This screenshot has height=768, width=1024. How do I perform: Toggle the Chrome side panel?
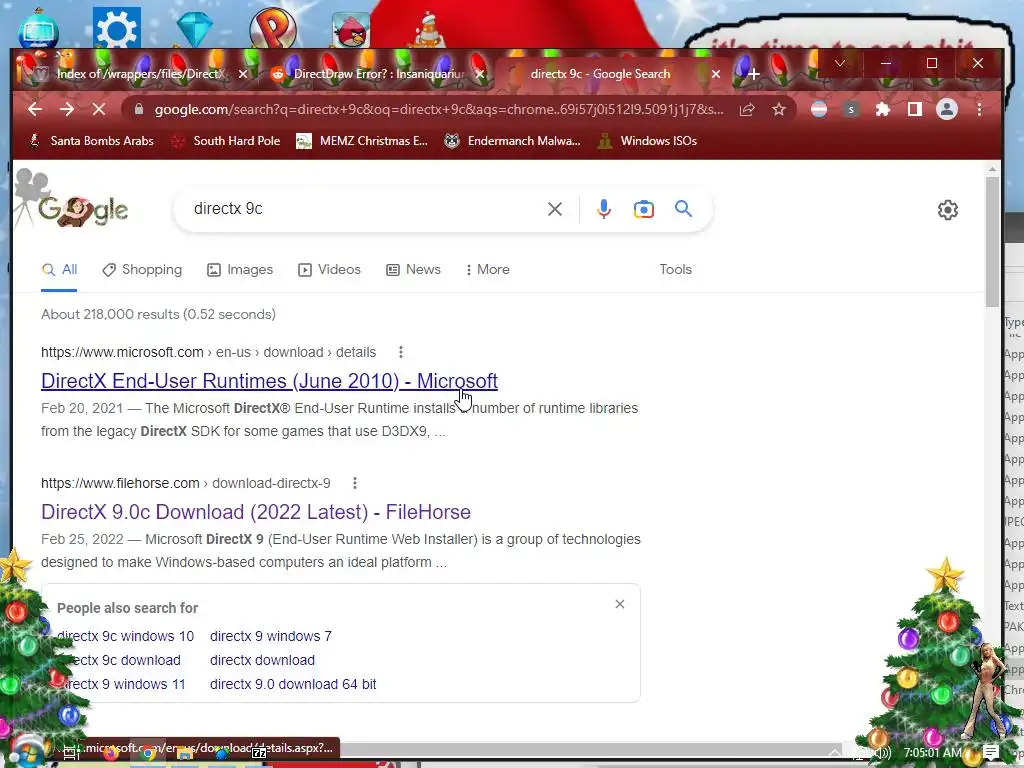pyautogui.click(x=914, y=109)
